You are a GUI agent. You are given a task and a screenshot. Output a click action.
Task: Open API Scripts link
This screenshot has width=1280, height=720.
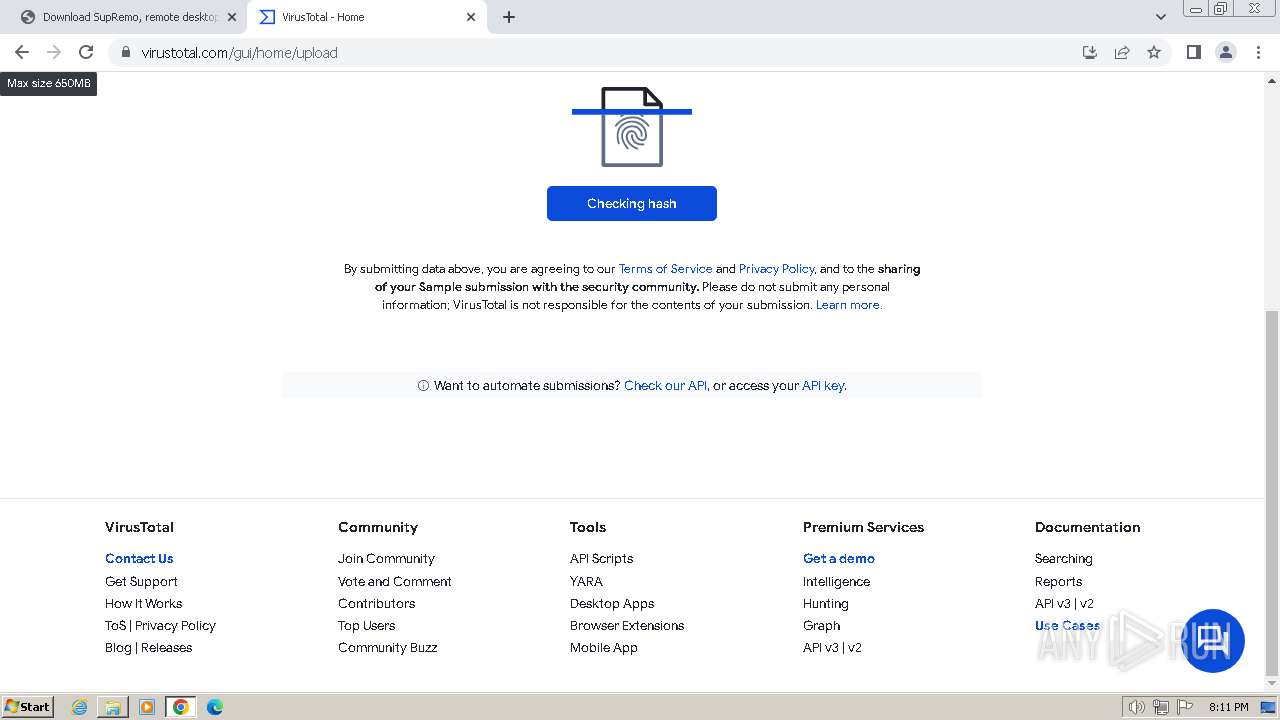601,559
